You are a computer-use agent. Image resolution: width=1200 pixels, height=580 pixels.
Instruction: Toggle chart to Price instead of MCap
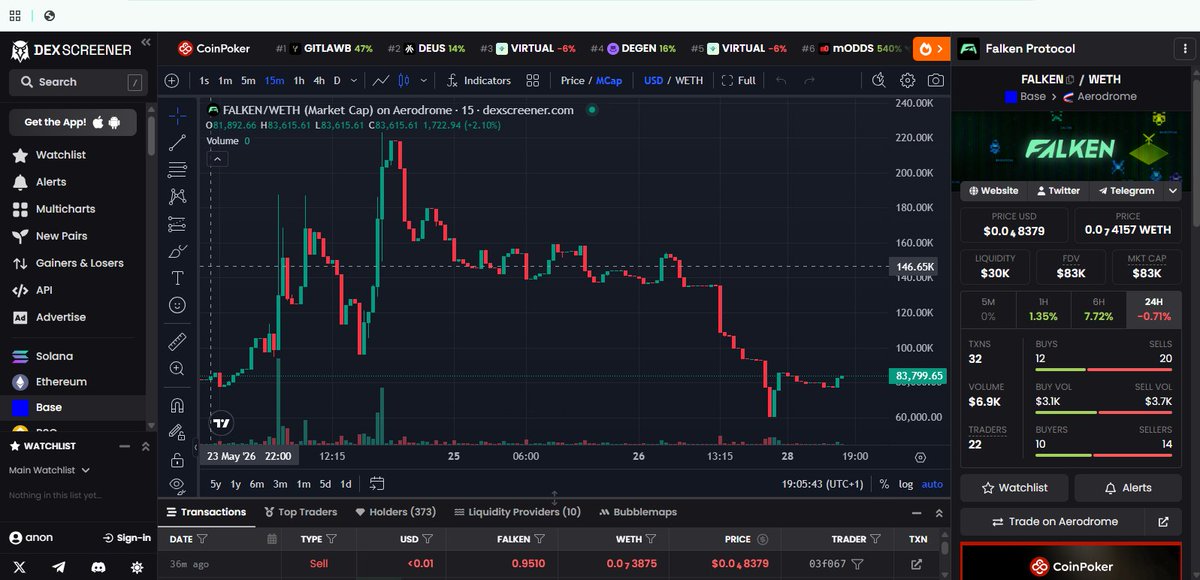pos(572,80)
